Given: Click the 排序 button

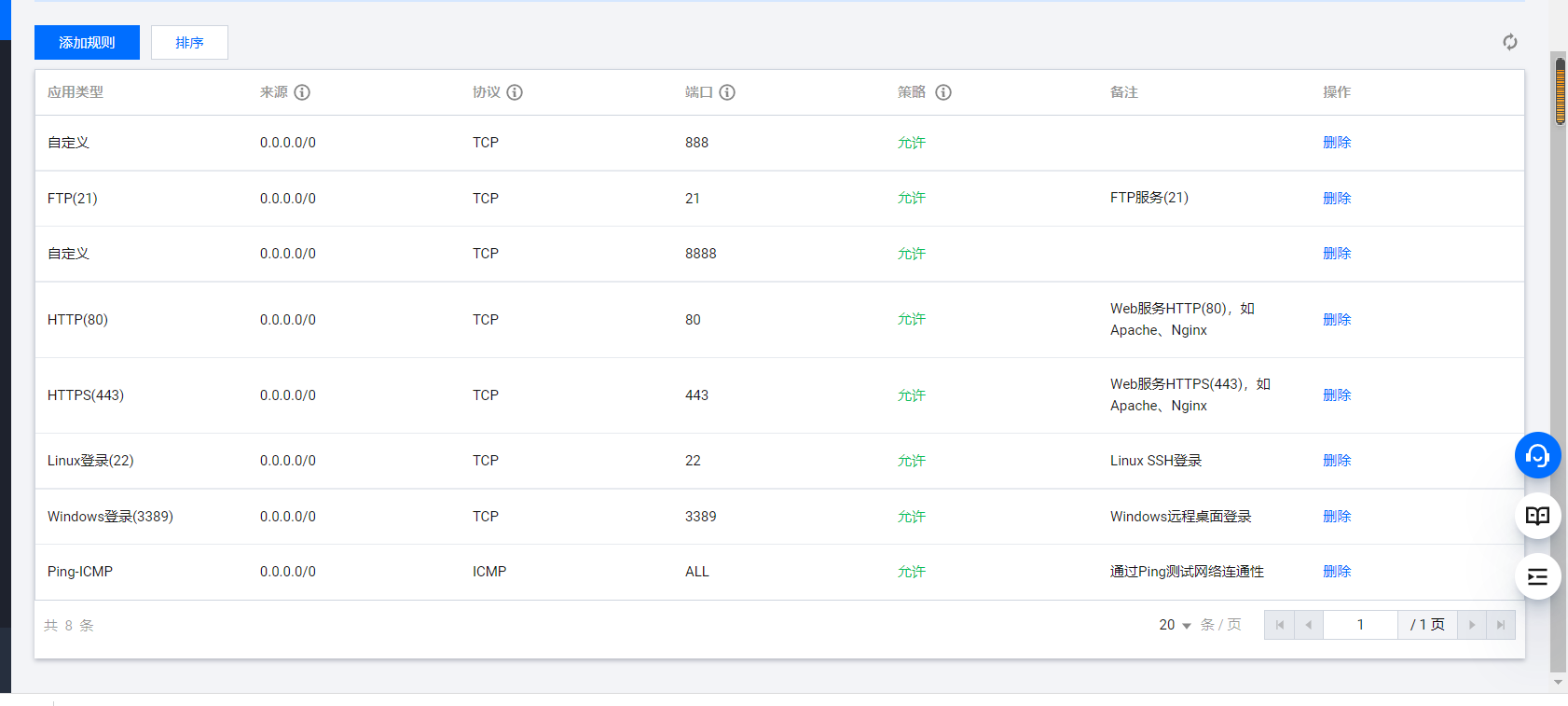Looking at the screenshot, I should coord(189,43).
